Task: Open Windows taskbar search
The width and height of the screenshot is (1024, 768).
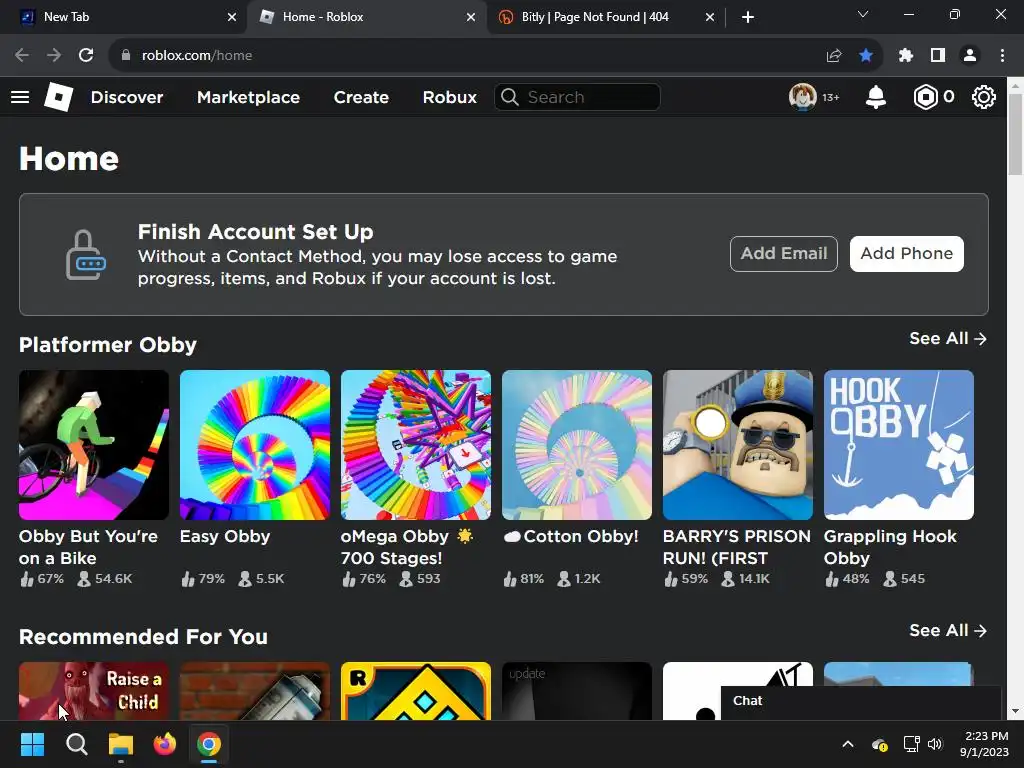Action: [76, 744]
